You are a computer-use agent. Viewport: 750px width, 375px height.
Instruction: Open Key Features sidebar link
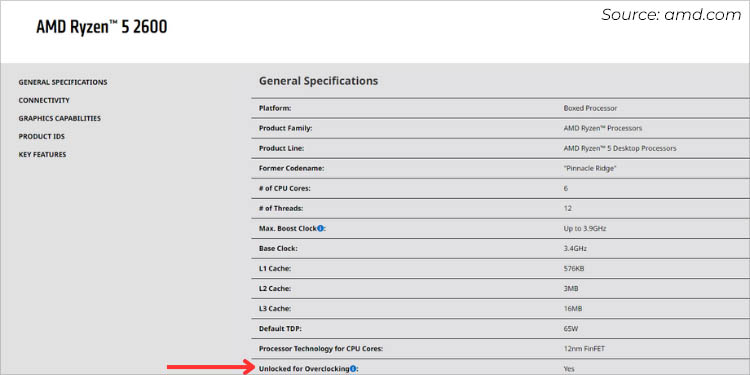coord(42,154)
